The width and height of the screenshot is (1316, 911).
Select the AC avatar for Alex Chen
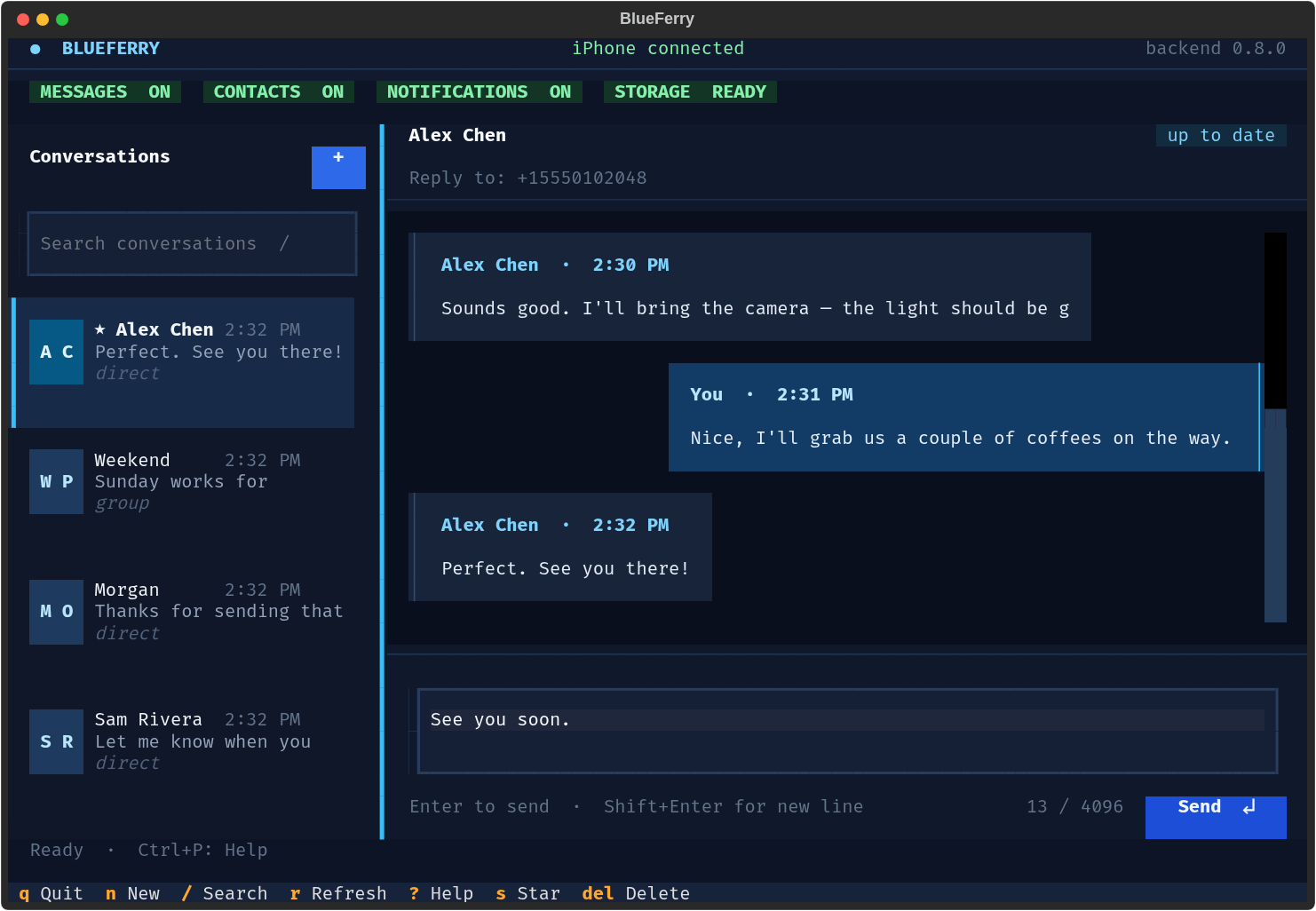tap(56, 352)
